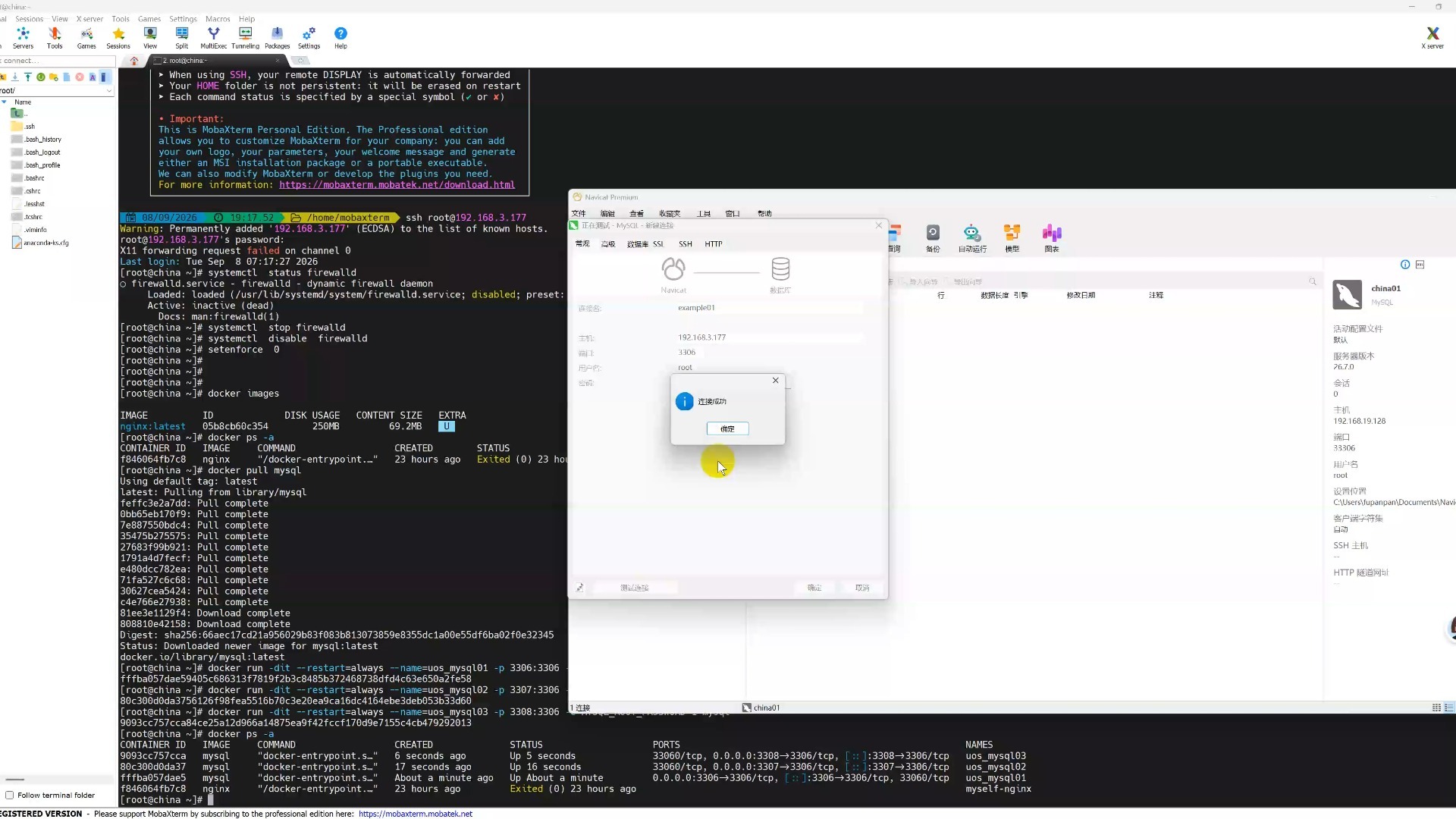The width and height of the screenshot is (1456, 819).
Task: Collapse the Name column tree arrow
Action: pos(4,102)
